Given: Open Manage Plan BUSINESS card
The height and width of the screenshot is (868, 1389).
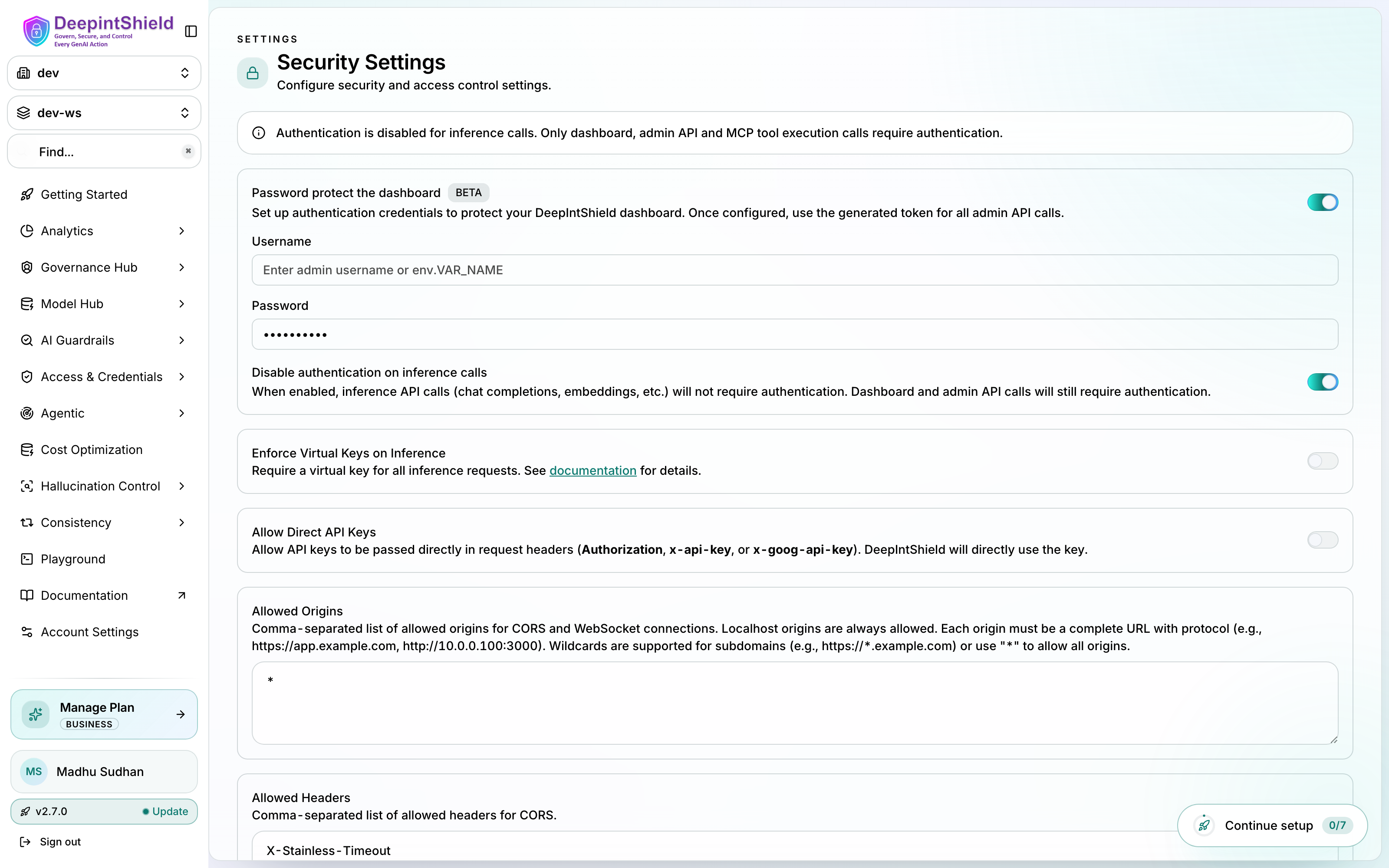Looking at the screenshot, I should pyautogui.click(x=104, y=714).
